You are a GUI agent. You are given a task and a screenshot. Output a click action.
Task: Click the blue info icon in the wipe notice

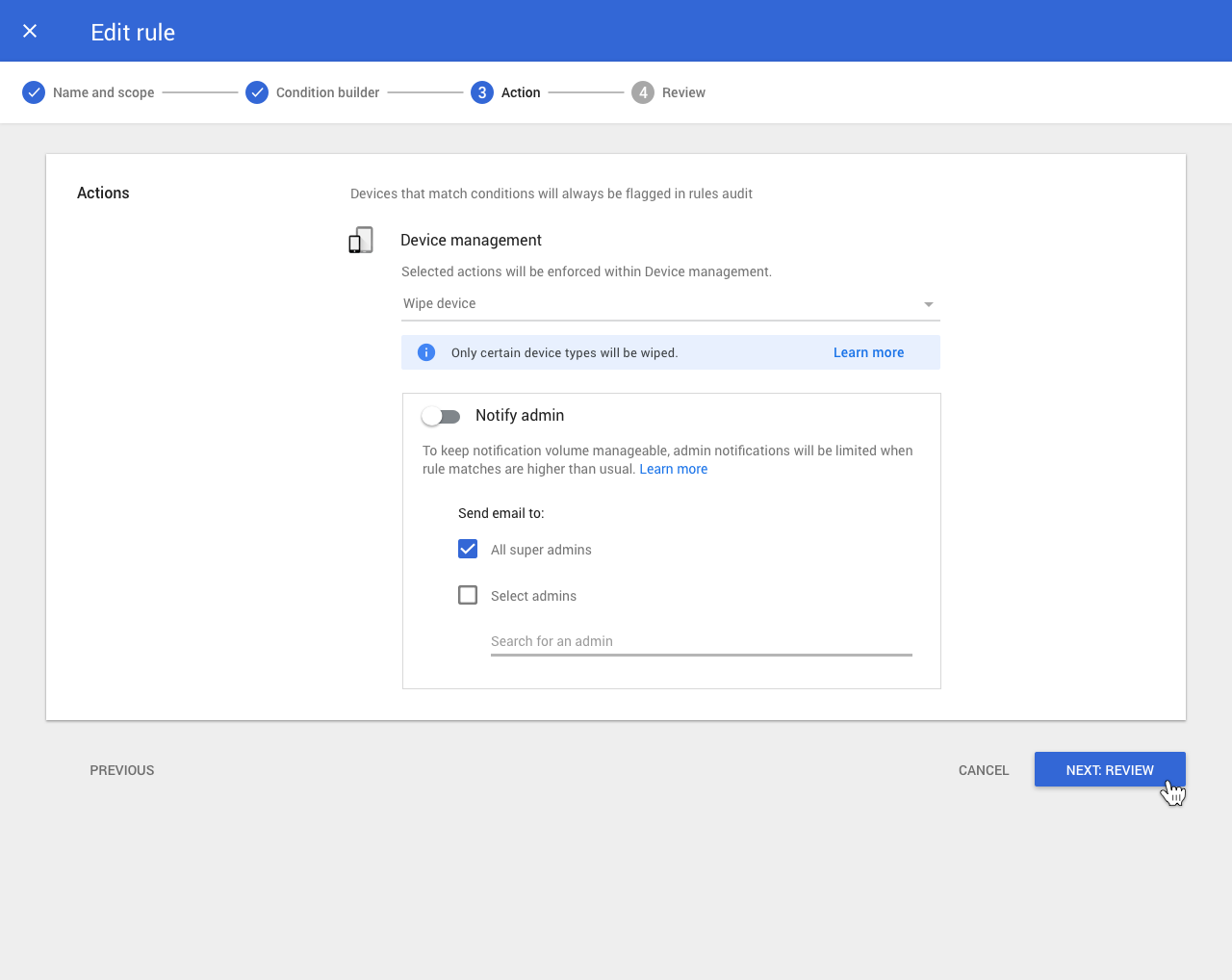click(425, 352)
